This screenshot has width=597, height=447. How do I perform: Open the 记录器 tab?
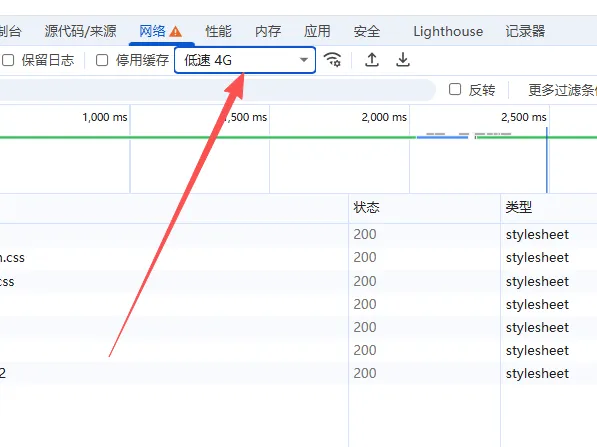tap(525, 31)
